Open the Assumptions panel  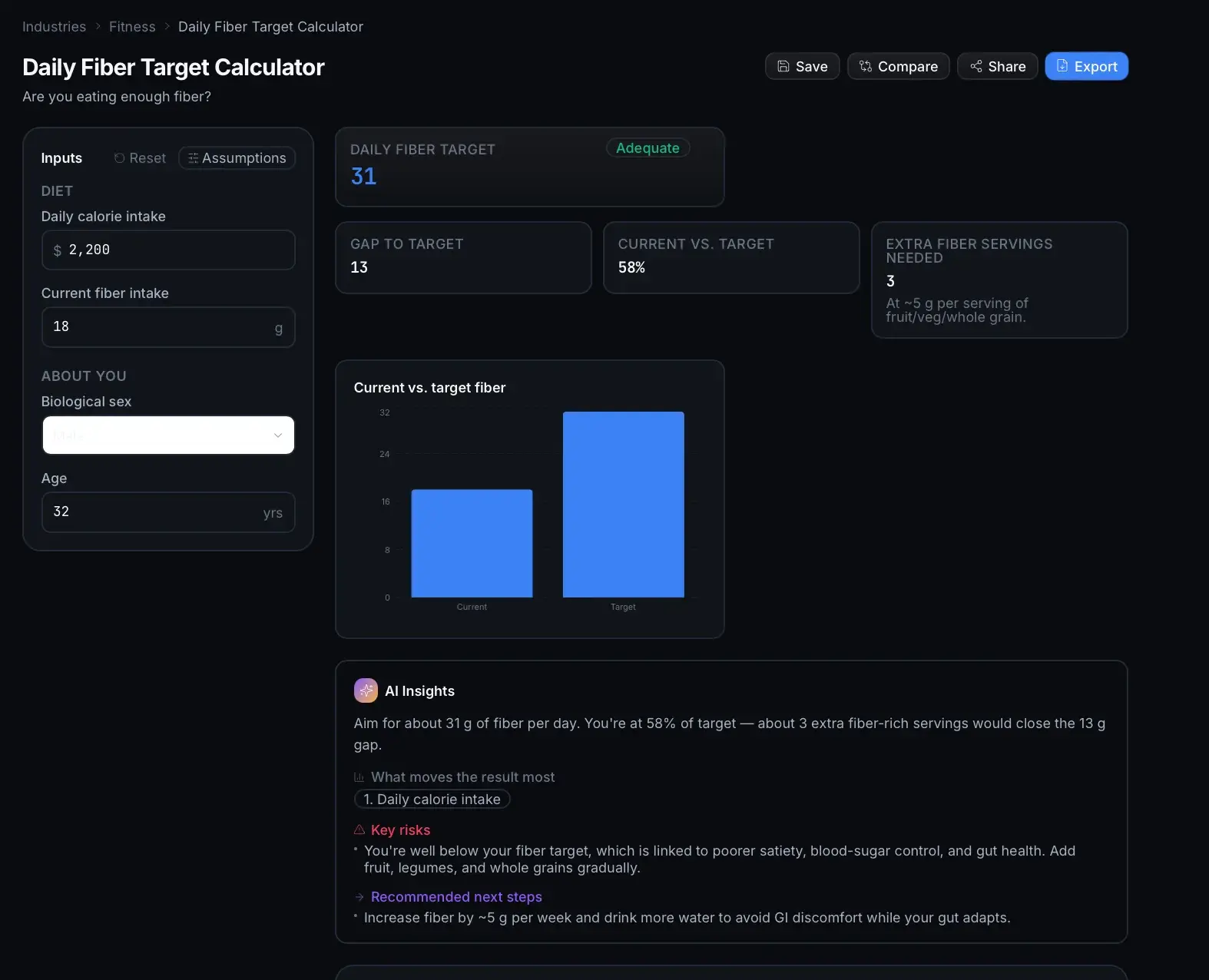point(237,158)
